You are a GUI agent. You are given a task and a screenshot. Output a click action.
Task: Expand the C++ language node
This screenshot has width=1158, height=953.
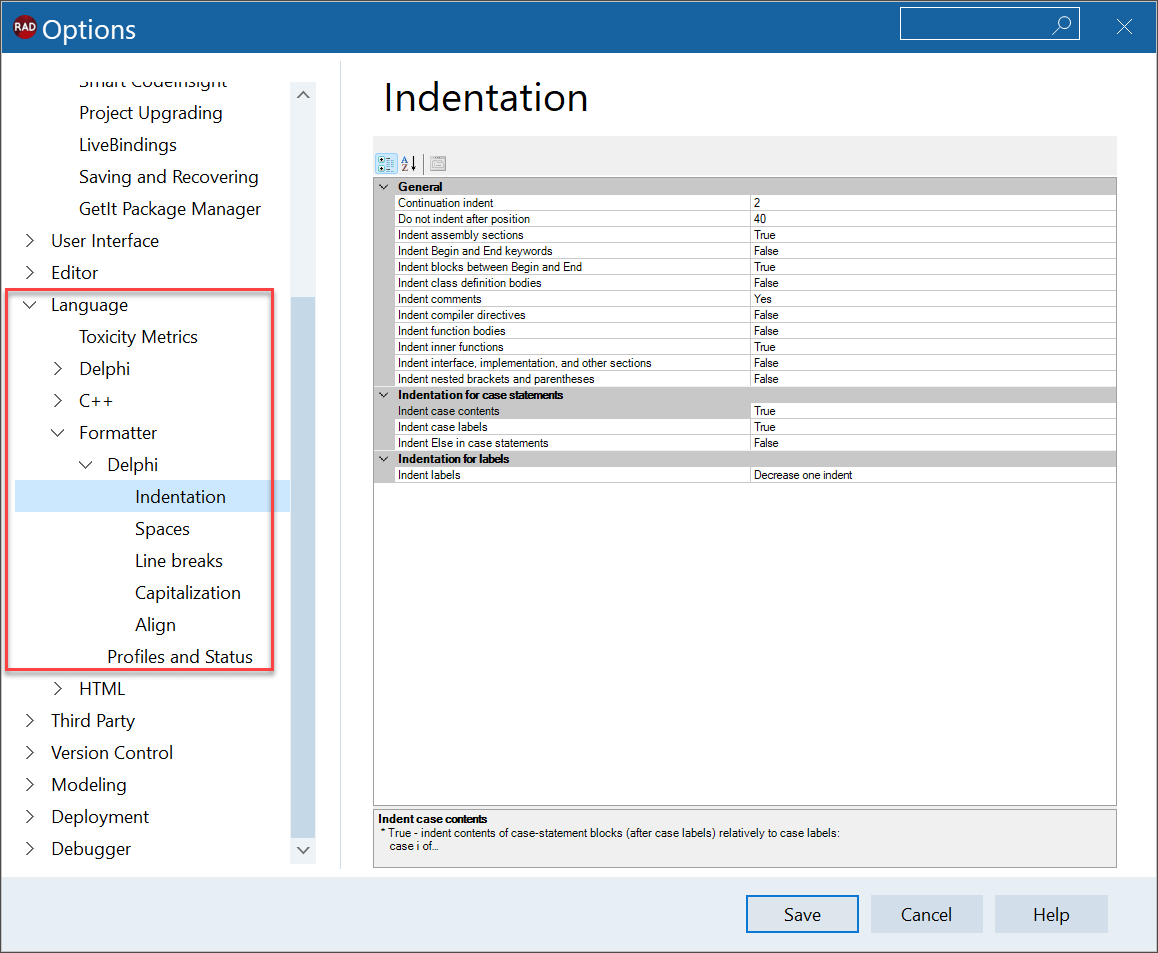(x=58, y=401)
